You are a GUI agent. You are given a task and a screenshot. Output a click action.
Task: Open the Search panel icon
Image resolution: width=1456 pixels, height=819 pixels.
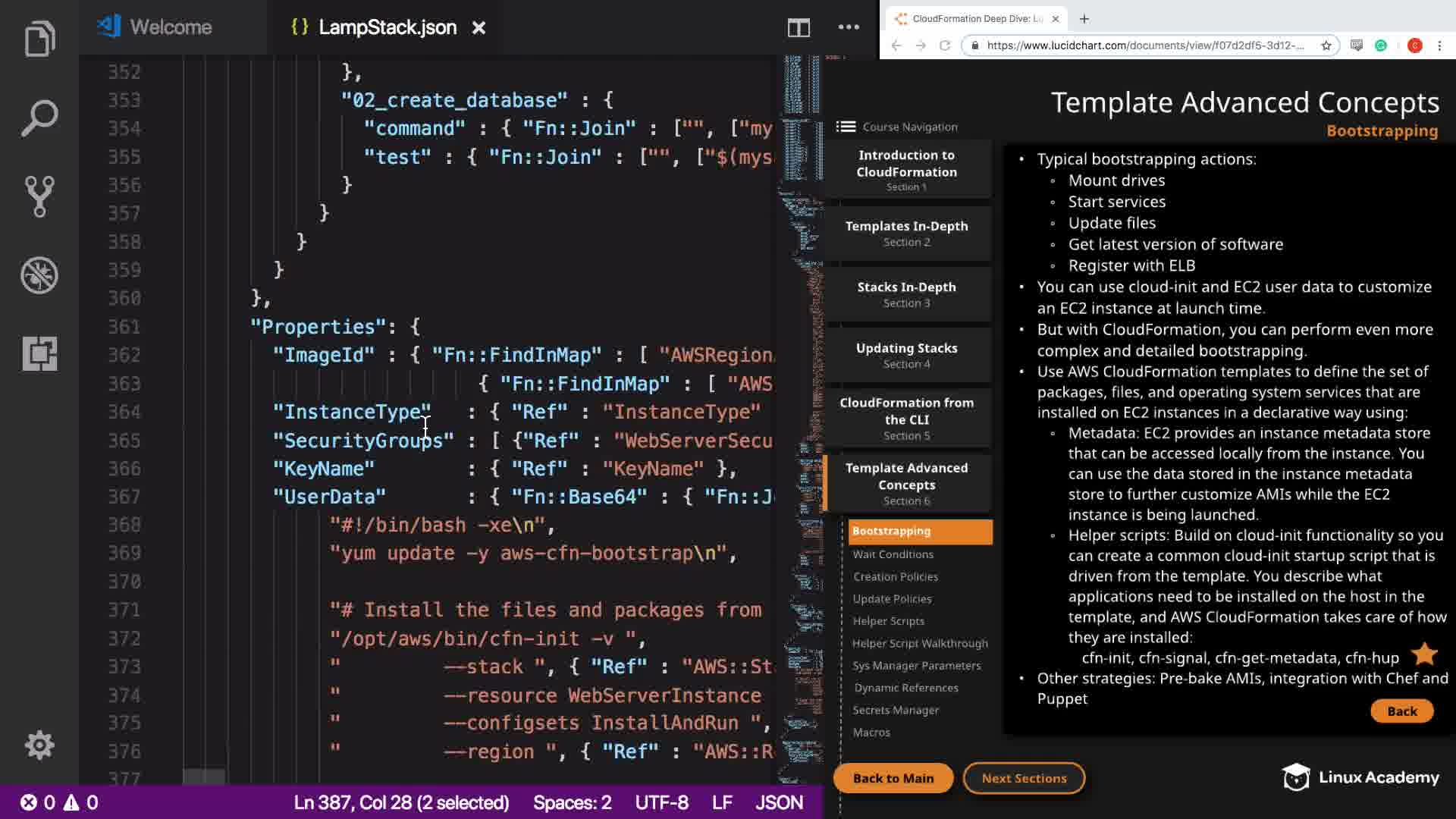(x=39, y=118)
